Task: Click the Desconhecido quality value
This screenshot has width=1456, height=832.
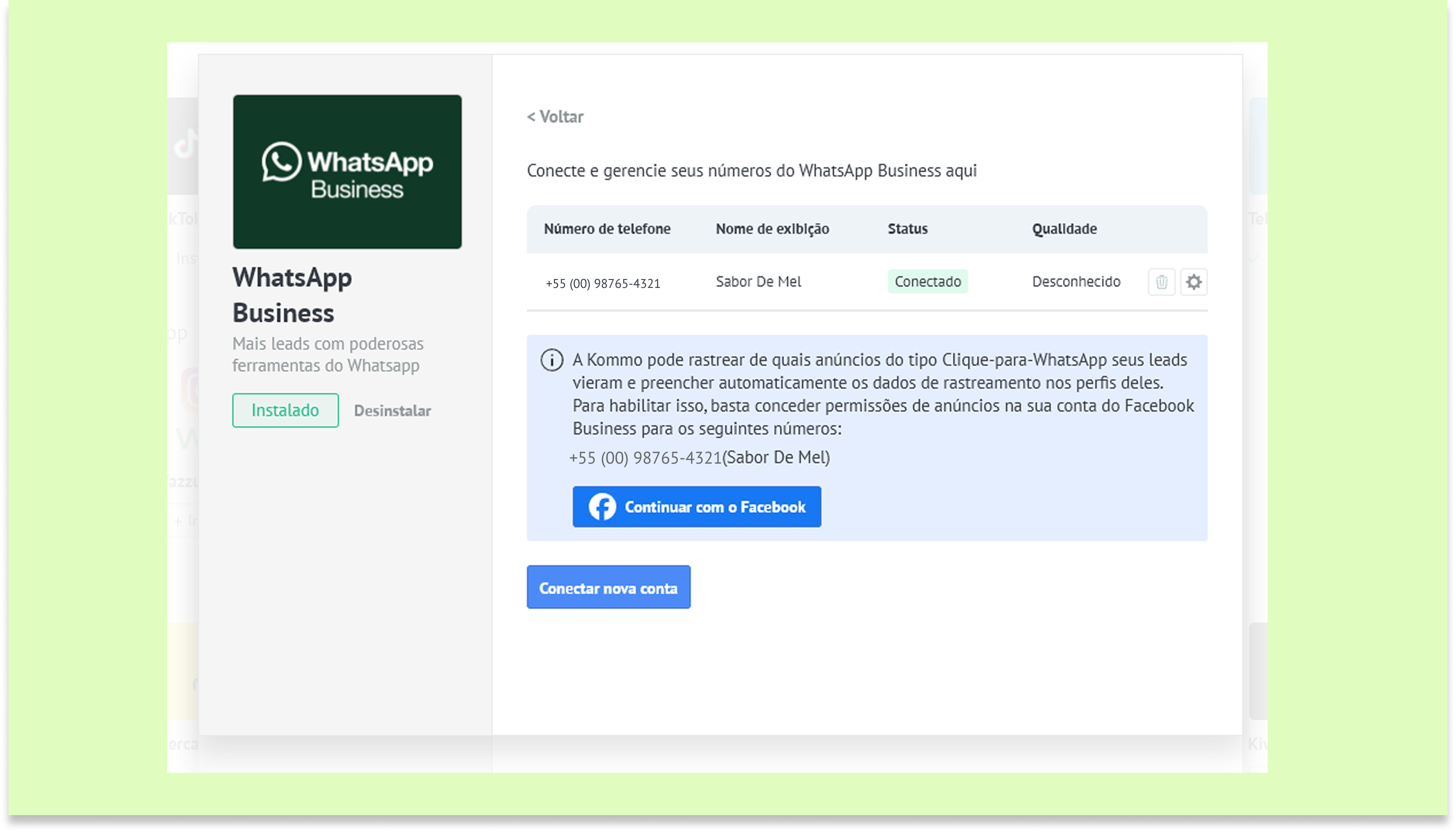Action: tap(1076, 282)
